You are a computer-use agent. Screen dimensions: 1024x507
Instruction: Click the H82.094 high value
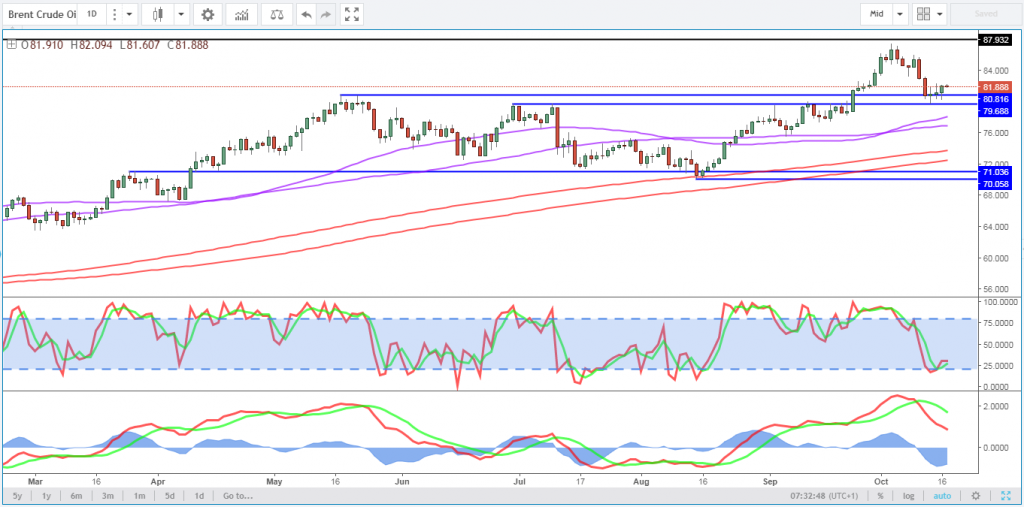91,45
